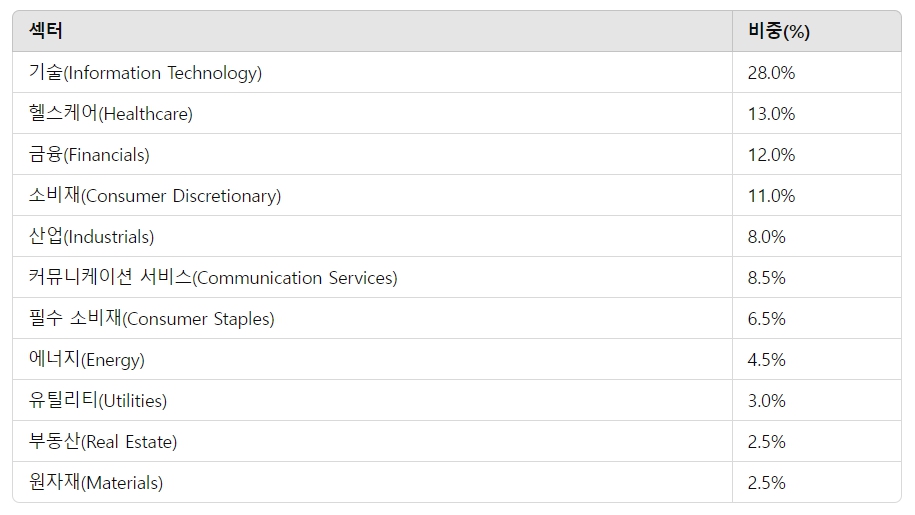Click the 비중(%) column header

778,31
